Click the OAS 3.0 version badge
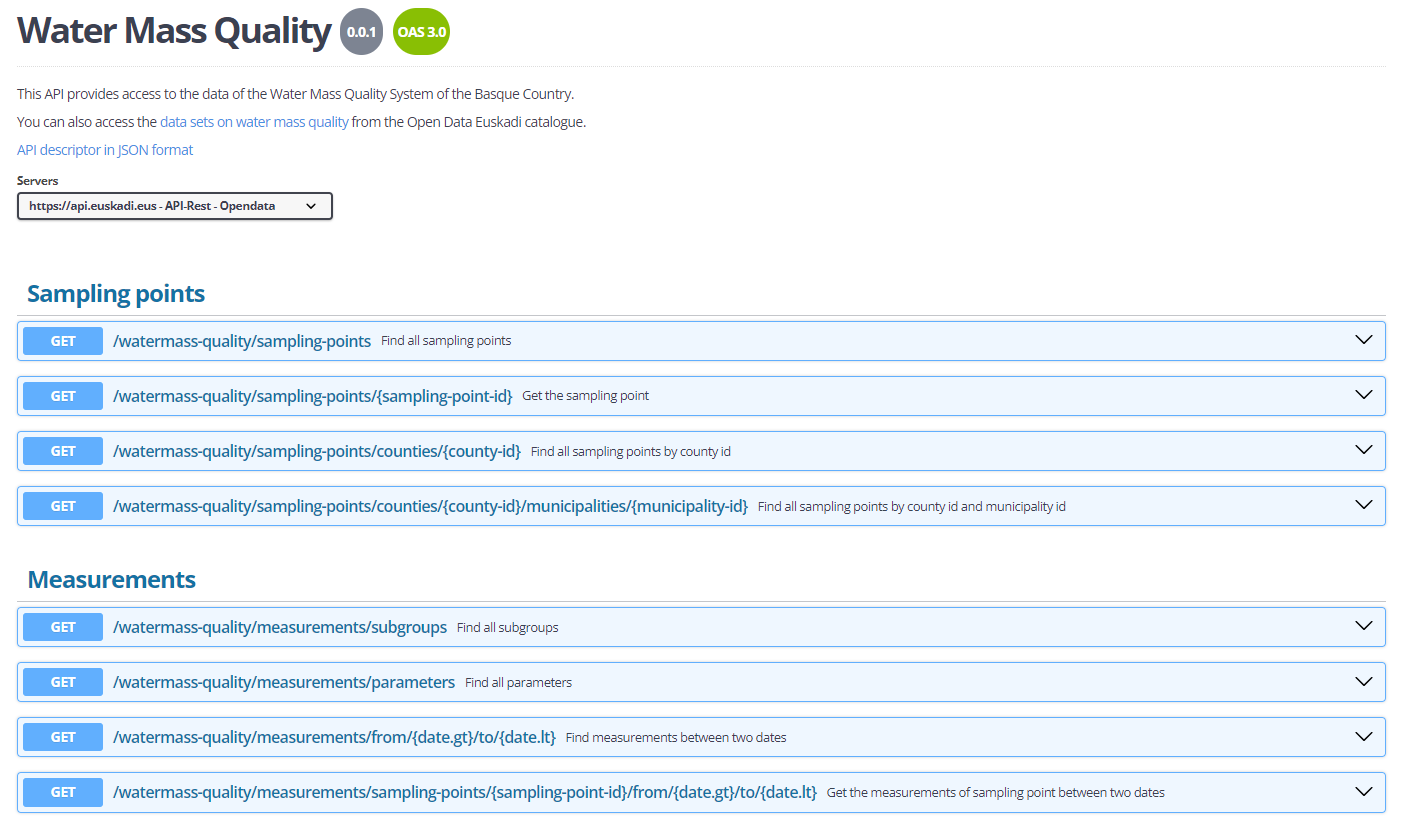Viewport: 1403px width, 826px height. pos(421,32)
